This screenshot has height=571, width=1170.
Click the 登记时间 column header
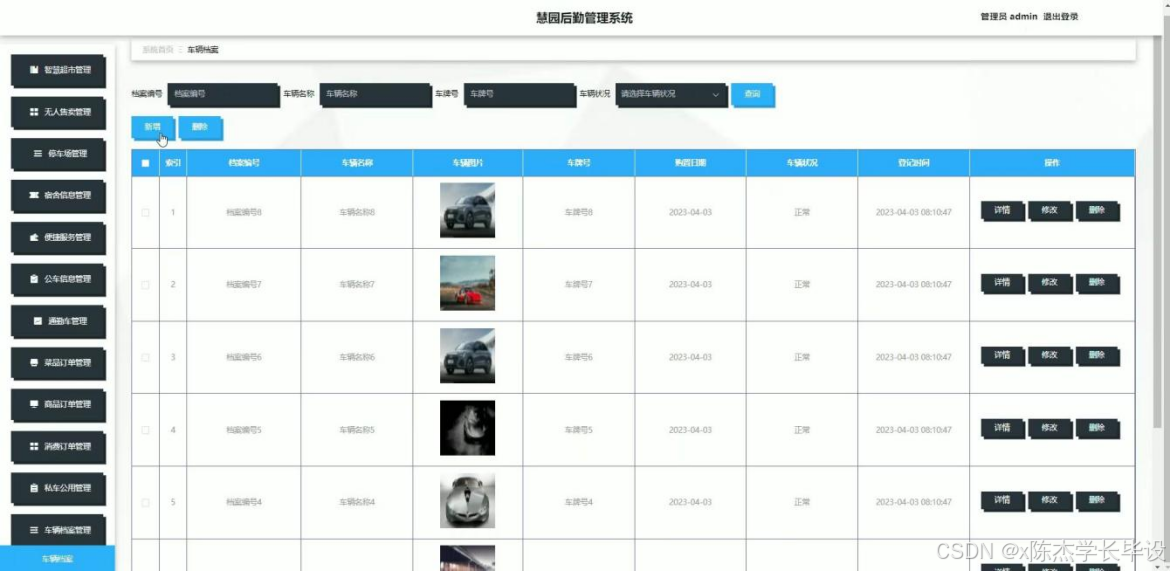[x=914, y=163]
